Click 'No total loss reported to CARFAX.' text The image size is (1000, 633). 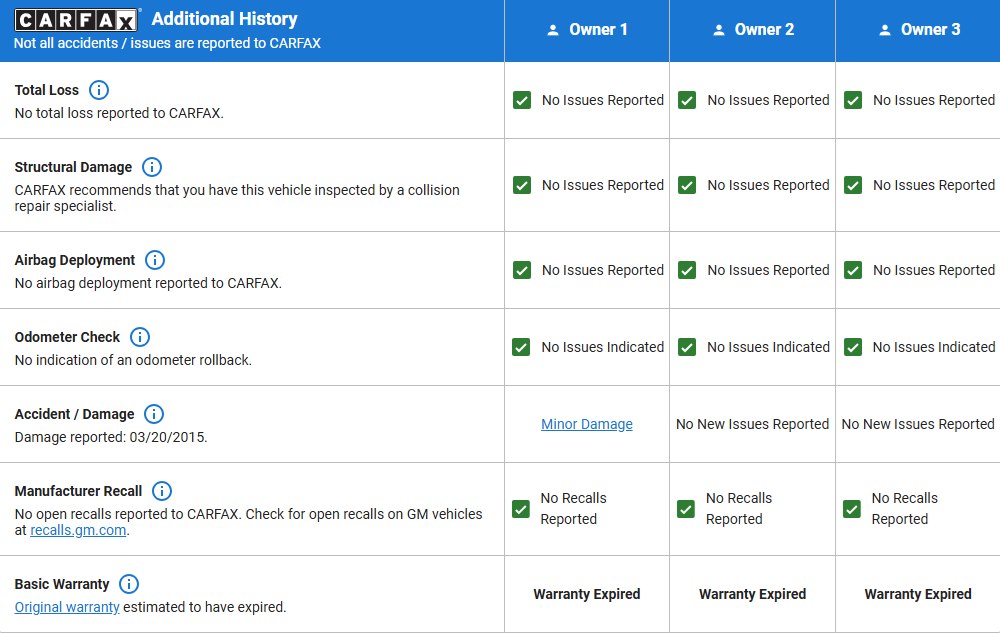click(x=119, y=113)
